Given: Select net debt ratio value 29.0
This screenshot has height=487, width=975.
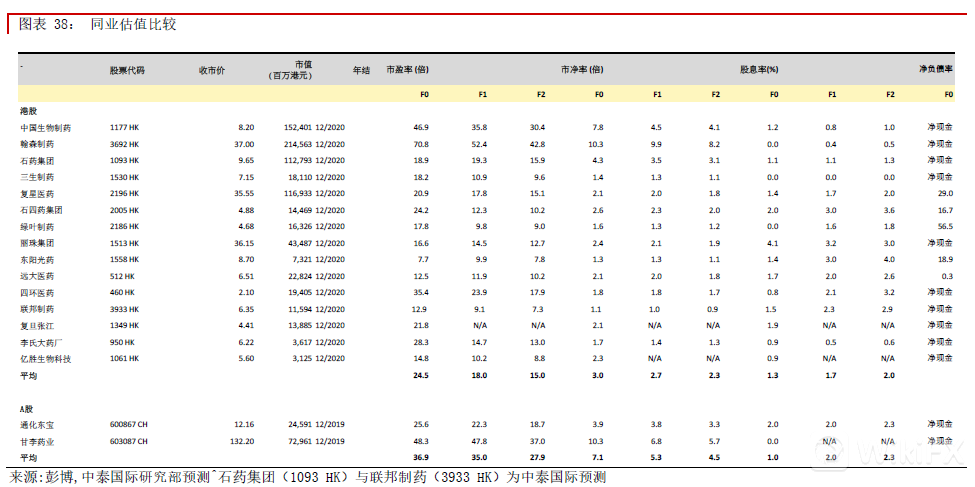Looking at the screenshot, I should pyautogui.click(x=945, y=193).
